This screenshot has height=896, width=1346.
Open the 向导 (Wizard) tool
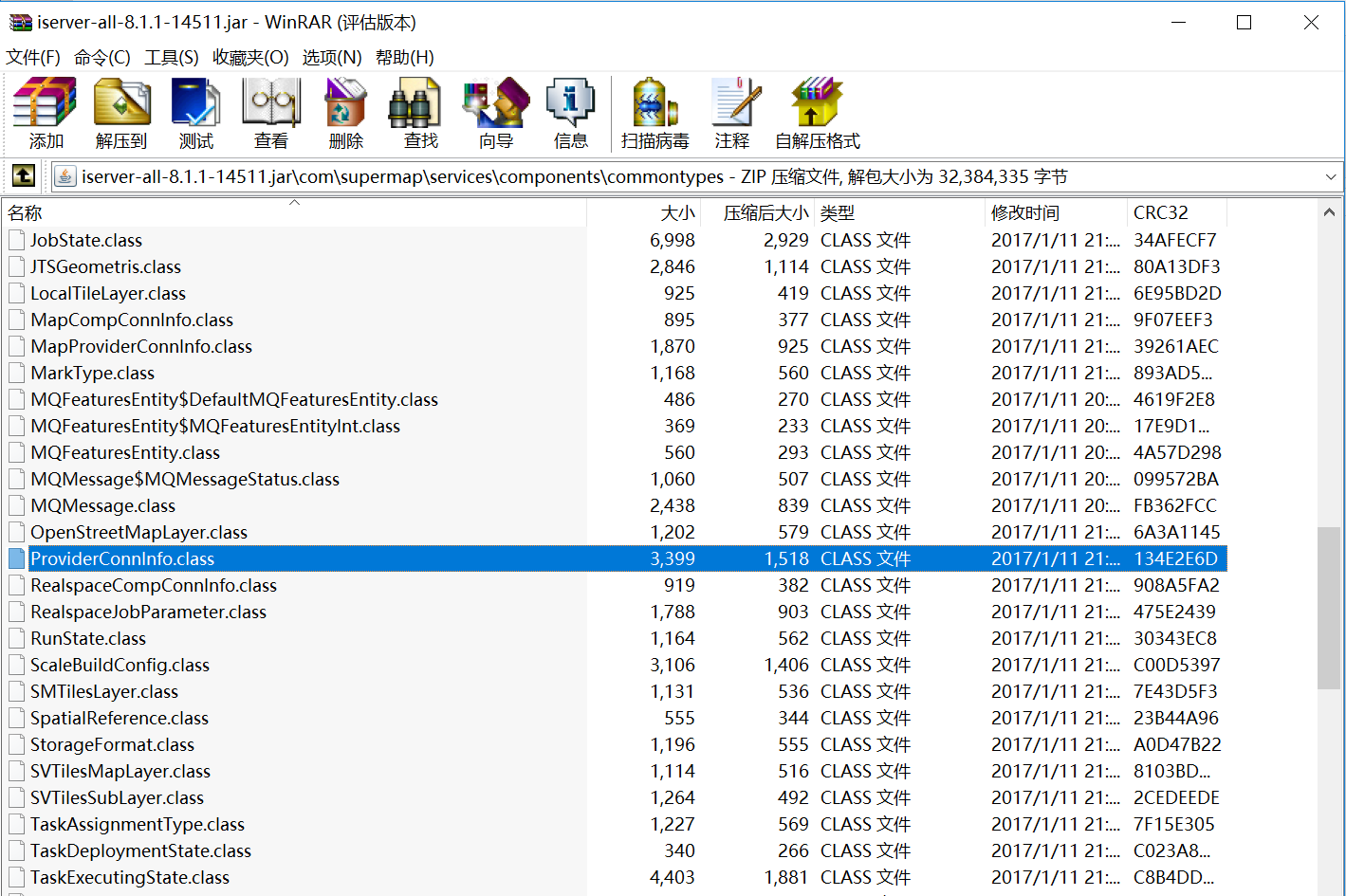[495, 102]
